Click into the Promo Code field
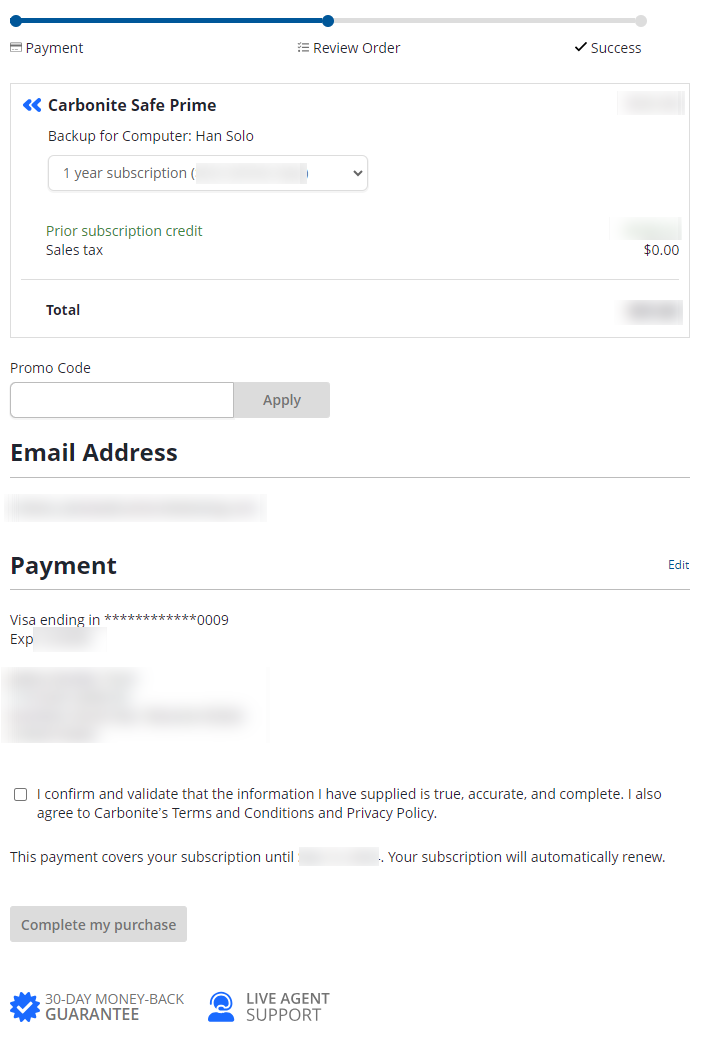The height and width of the screenshot is (1038, 703). [122, 400]
